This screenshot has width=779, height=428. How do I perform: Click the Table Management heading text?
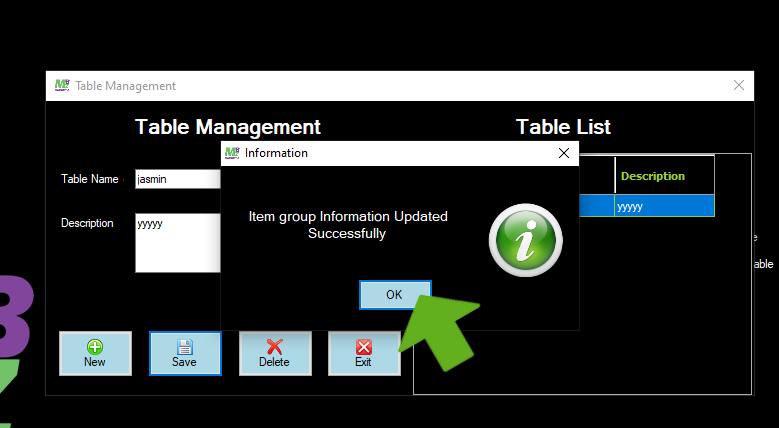click(x=228, y=127)
